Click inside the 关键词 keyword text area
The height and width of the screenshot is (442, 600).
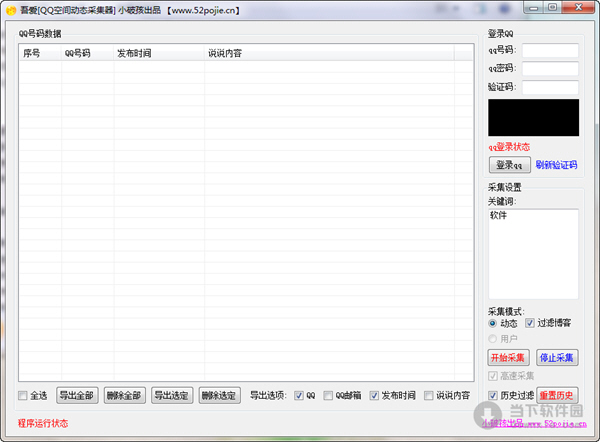pos(533,254)
